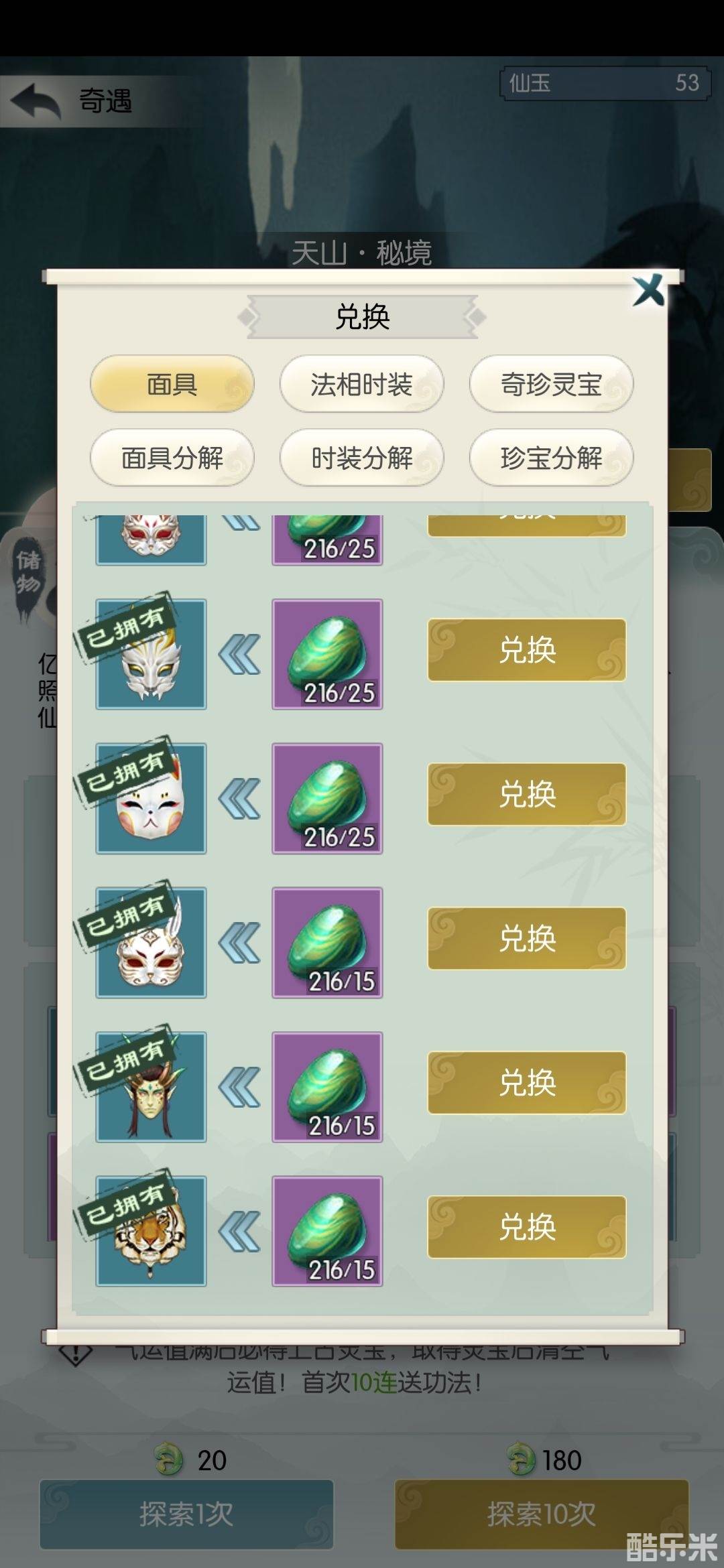This screenshot has width=724, height=1568.
Task: Close the 兑换 scroll with the X
Action: point(648,290)
